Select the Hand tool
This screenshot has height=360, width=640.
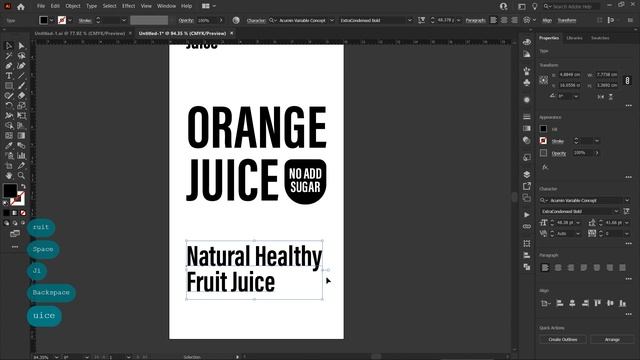coord(9,176)
